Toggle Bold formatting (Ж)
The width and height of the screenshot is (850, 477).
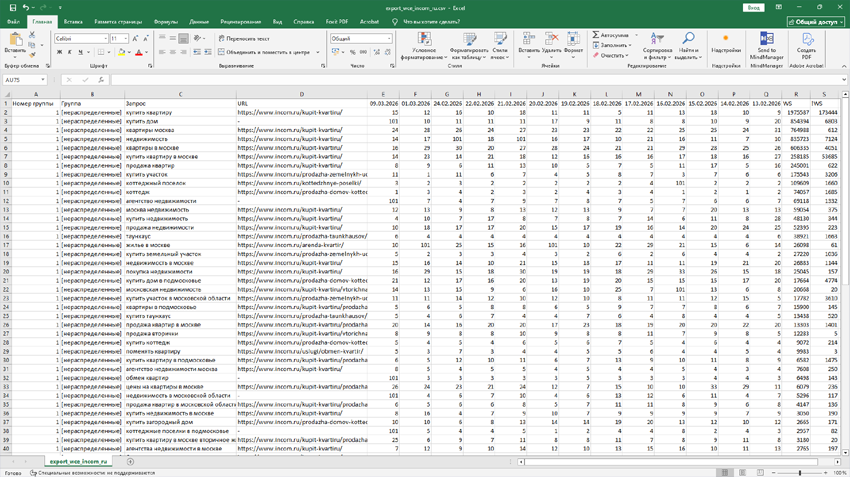pyautogui.click(x=59, y=52)
